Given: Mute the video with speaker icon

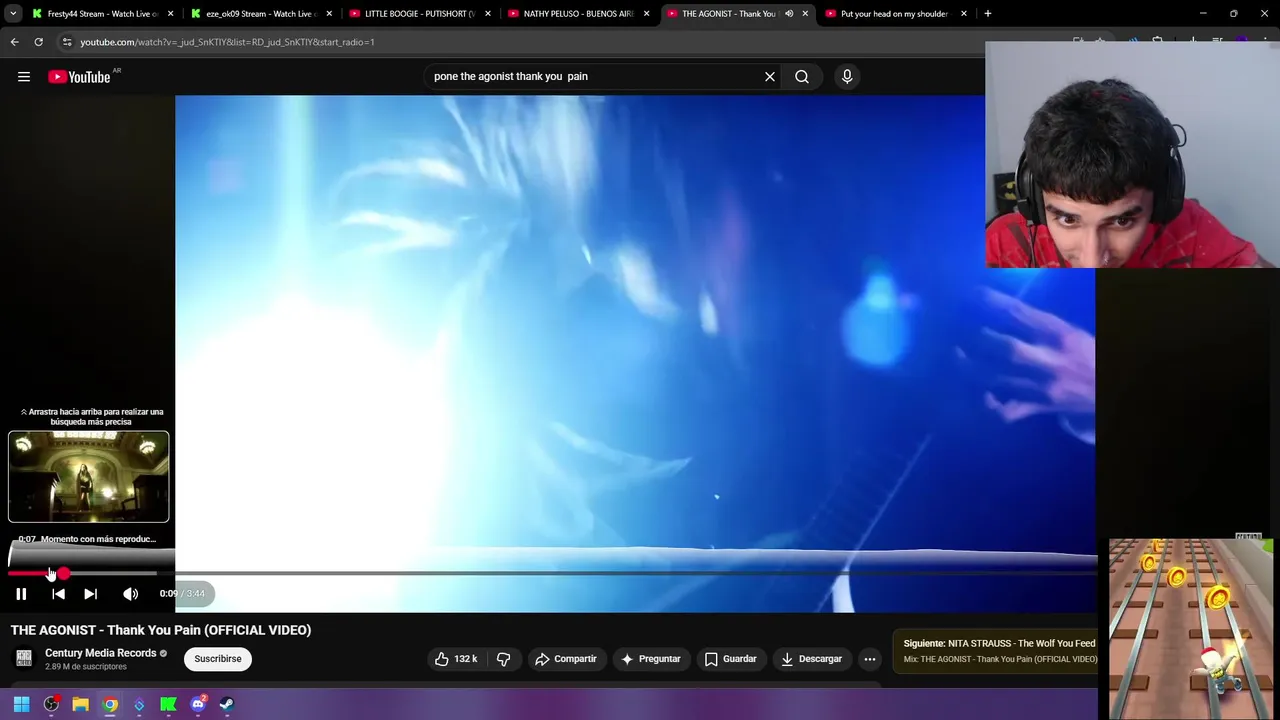Looking at the screenshot, I should pos(130,594).
